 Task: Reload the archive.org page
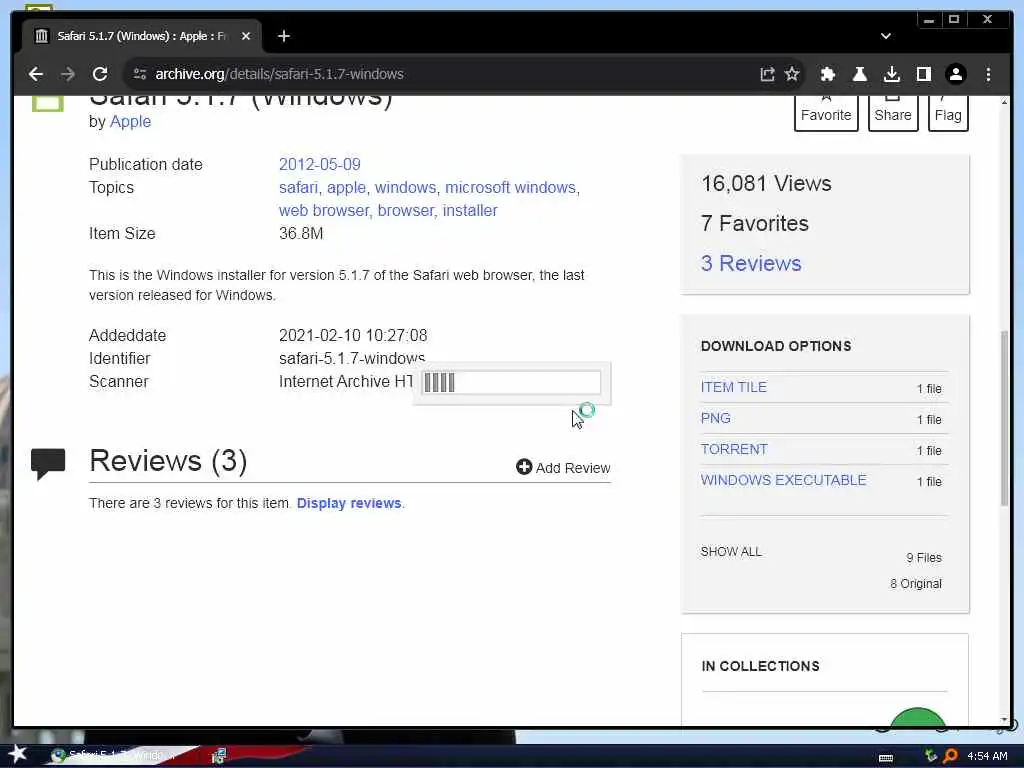pyautogui.click(x=100, y=74)
